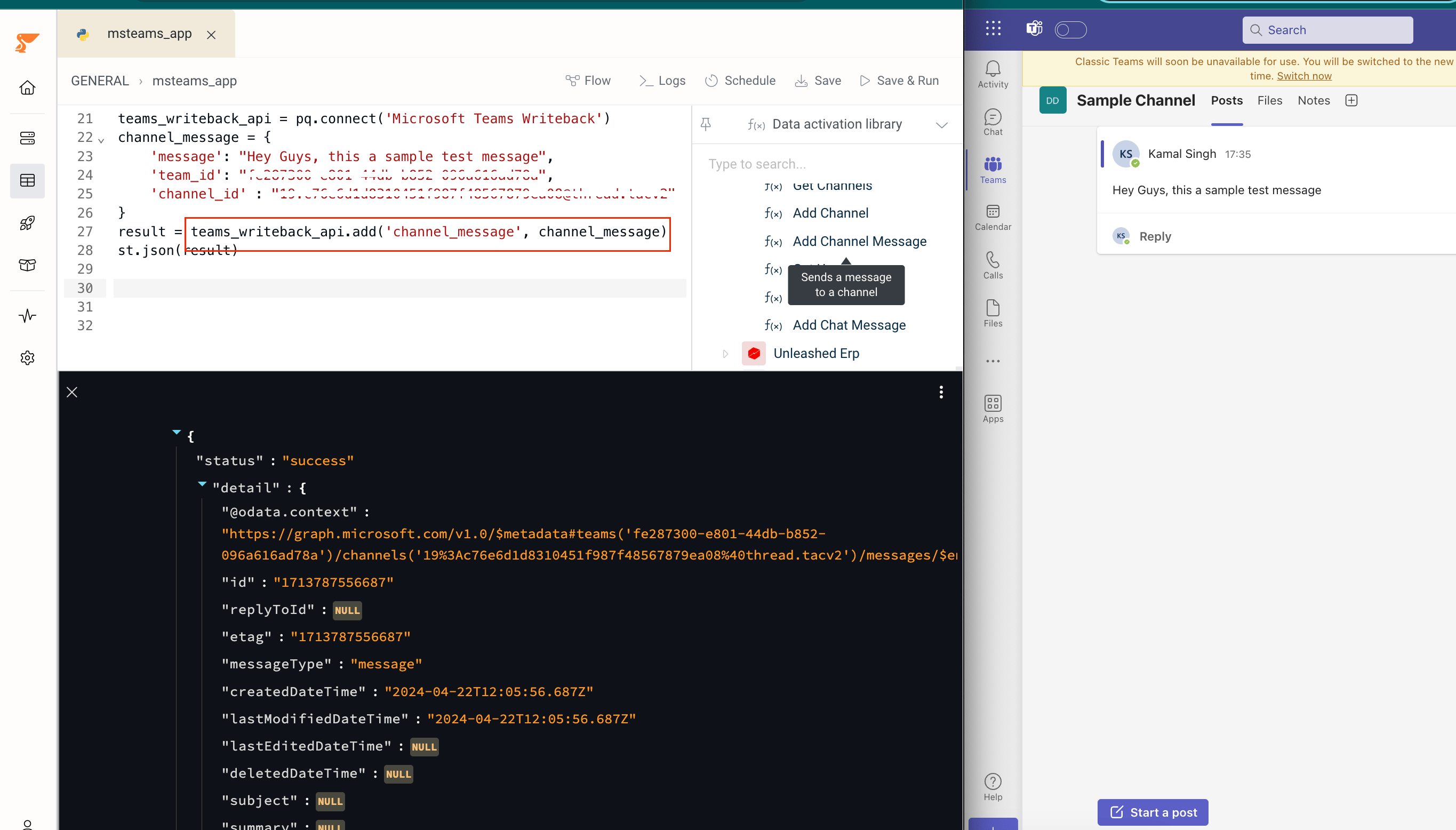The image size is (1456, 830).
Task: Open the rocket deploy icon in sidebar
Action: (27, 223)
